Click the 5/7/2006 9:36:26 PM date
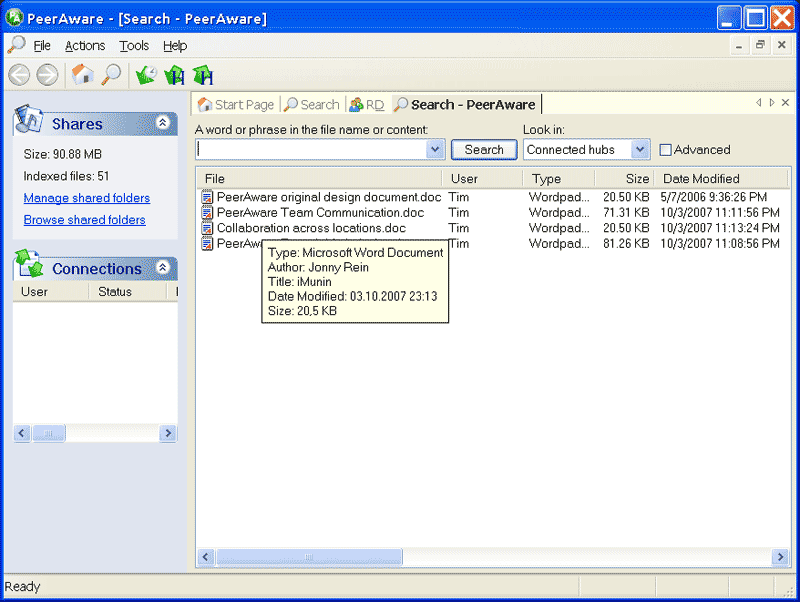 [713, 197]
